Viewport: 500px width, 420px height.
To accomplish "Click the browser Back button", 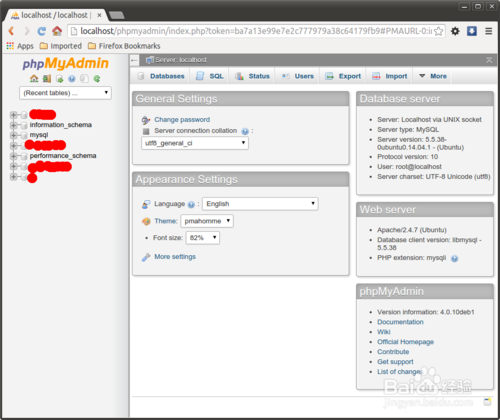I will click(11, 31).
